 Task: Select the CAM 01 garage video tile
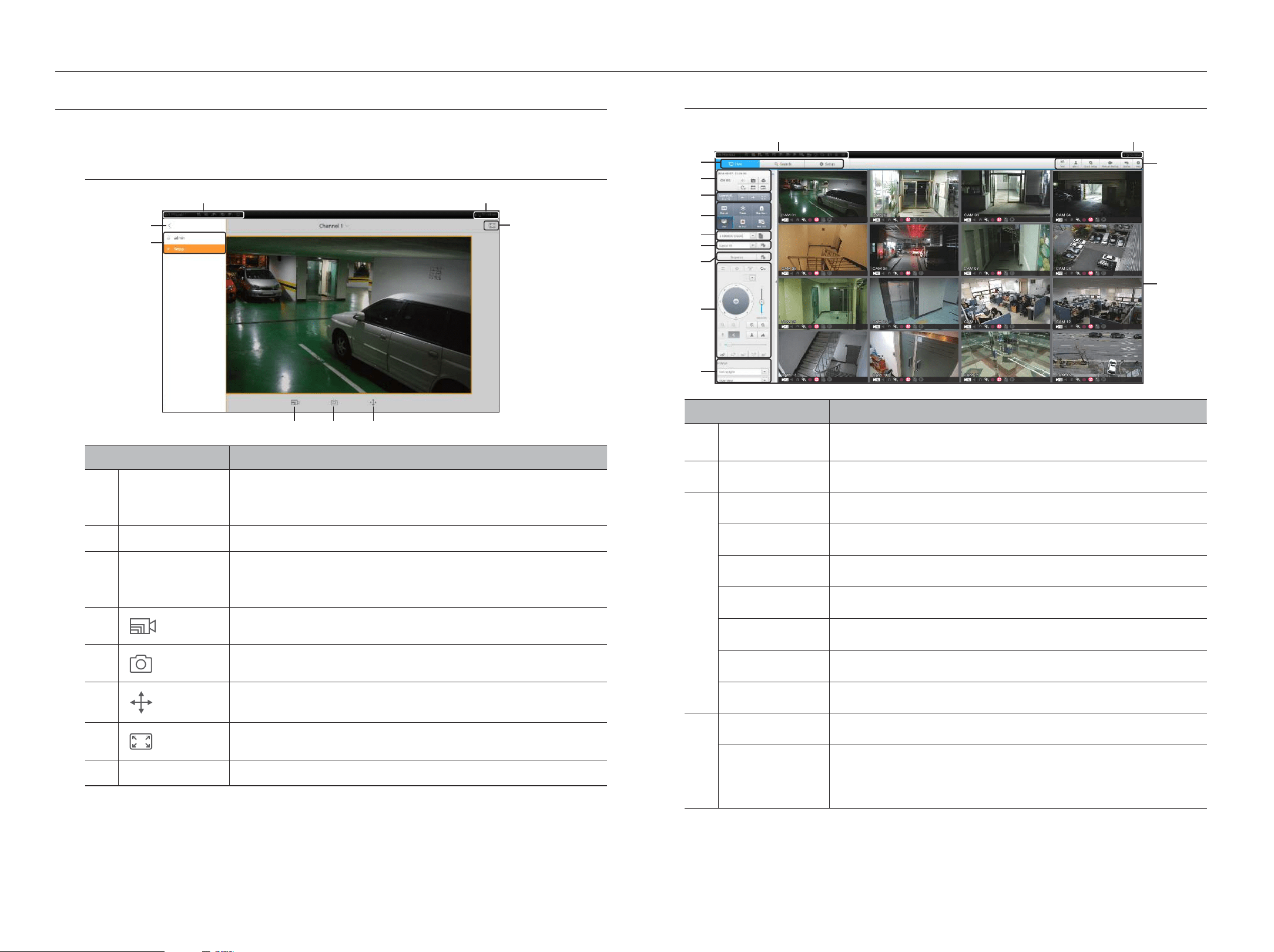pos(823,196)
